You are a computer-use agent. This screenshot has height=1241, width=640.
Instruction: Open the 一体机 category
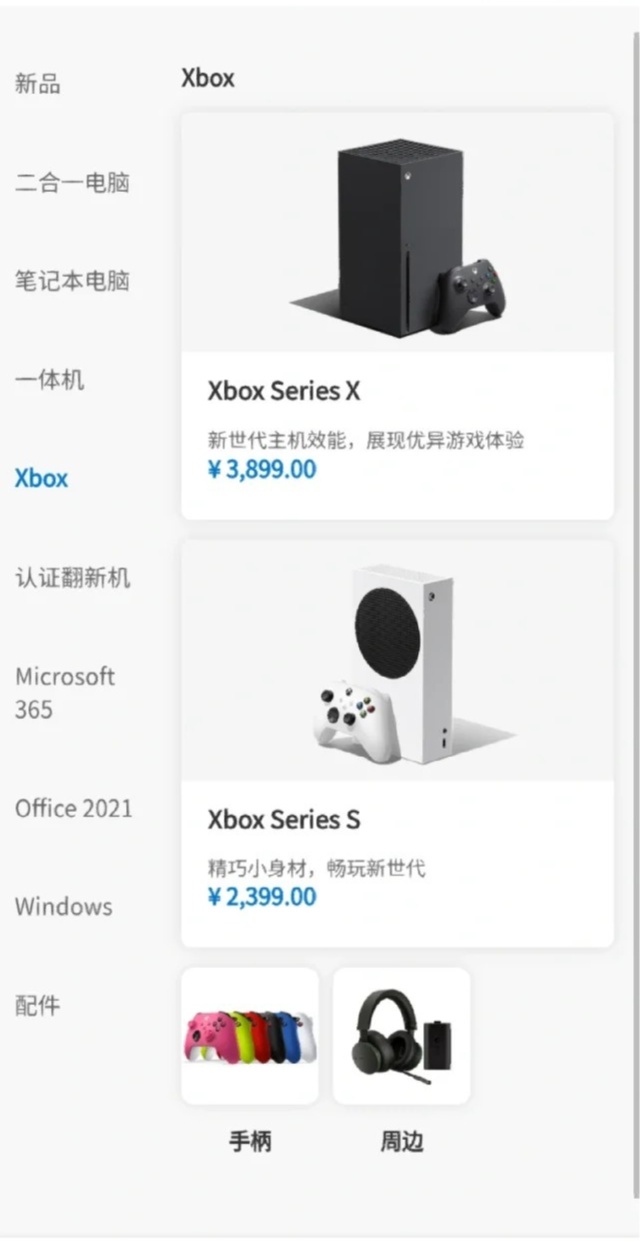tap(50, 380)
